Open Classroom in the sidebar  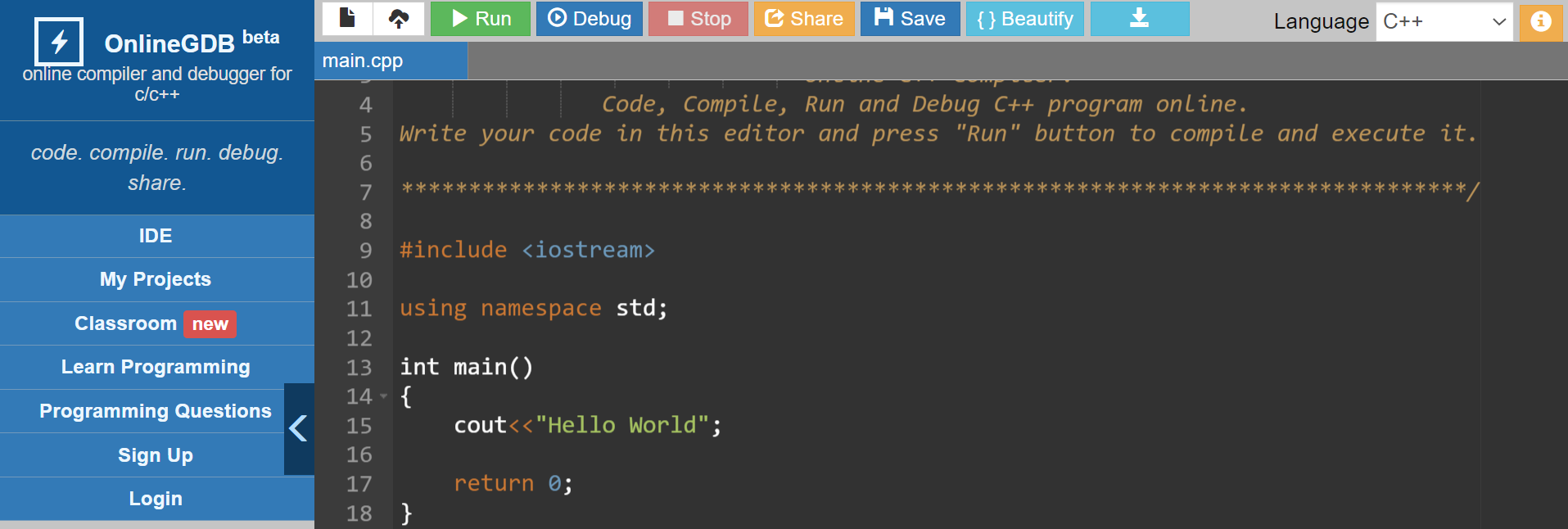click(x=125, y=323)
